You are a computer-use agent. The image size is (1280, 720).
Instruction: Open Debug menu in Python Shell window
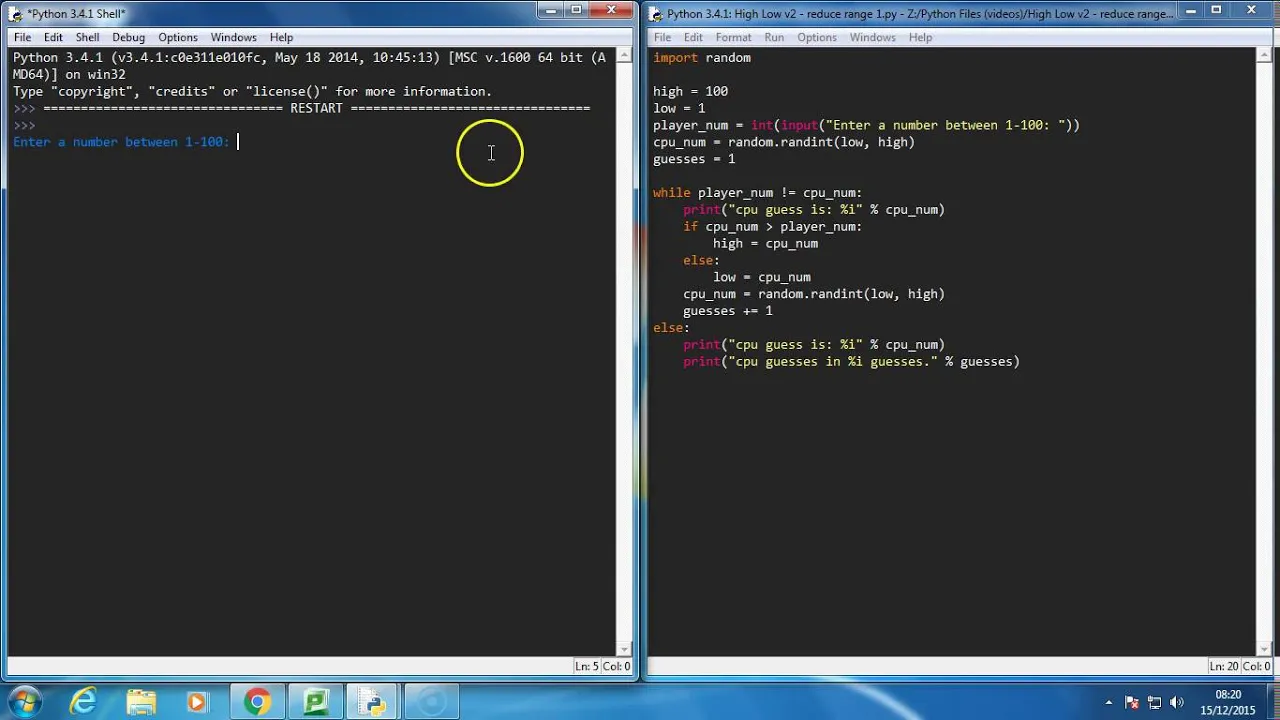[x=128, y=37]
